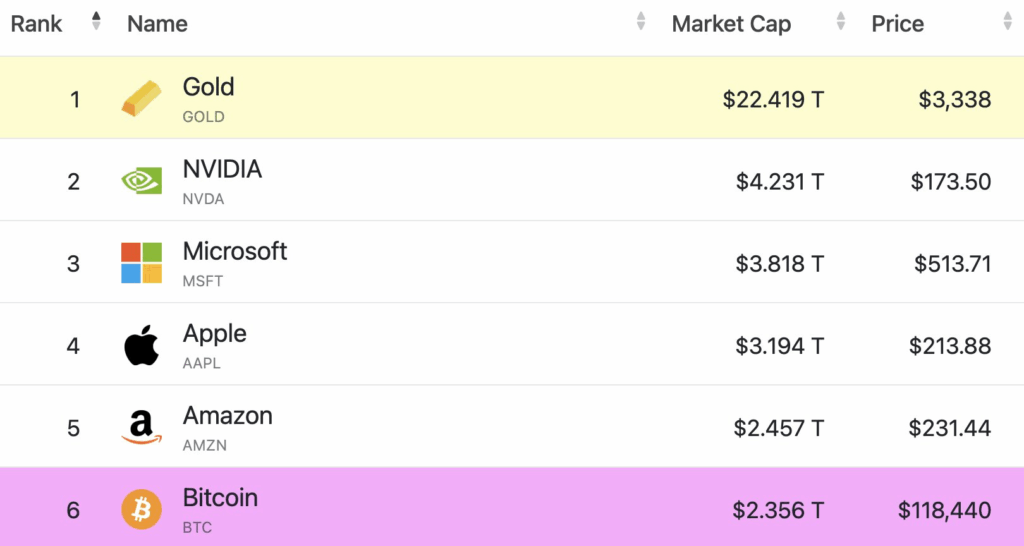1024x546 pixels.
Task: Sort table using Market Cap arrows
Action: click(841, 21)
